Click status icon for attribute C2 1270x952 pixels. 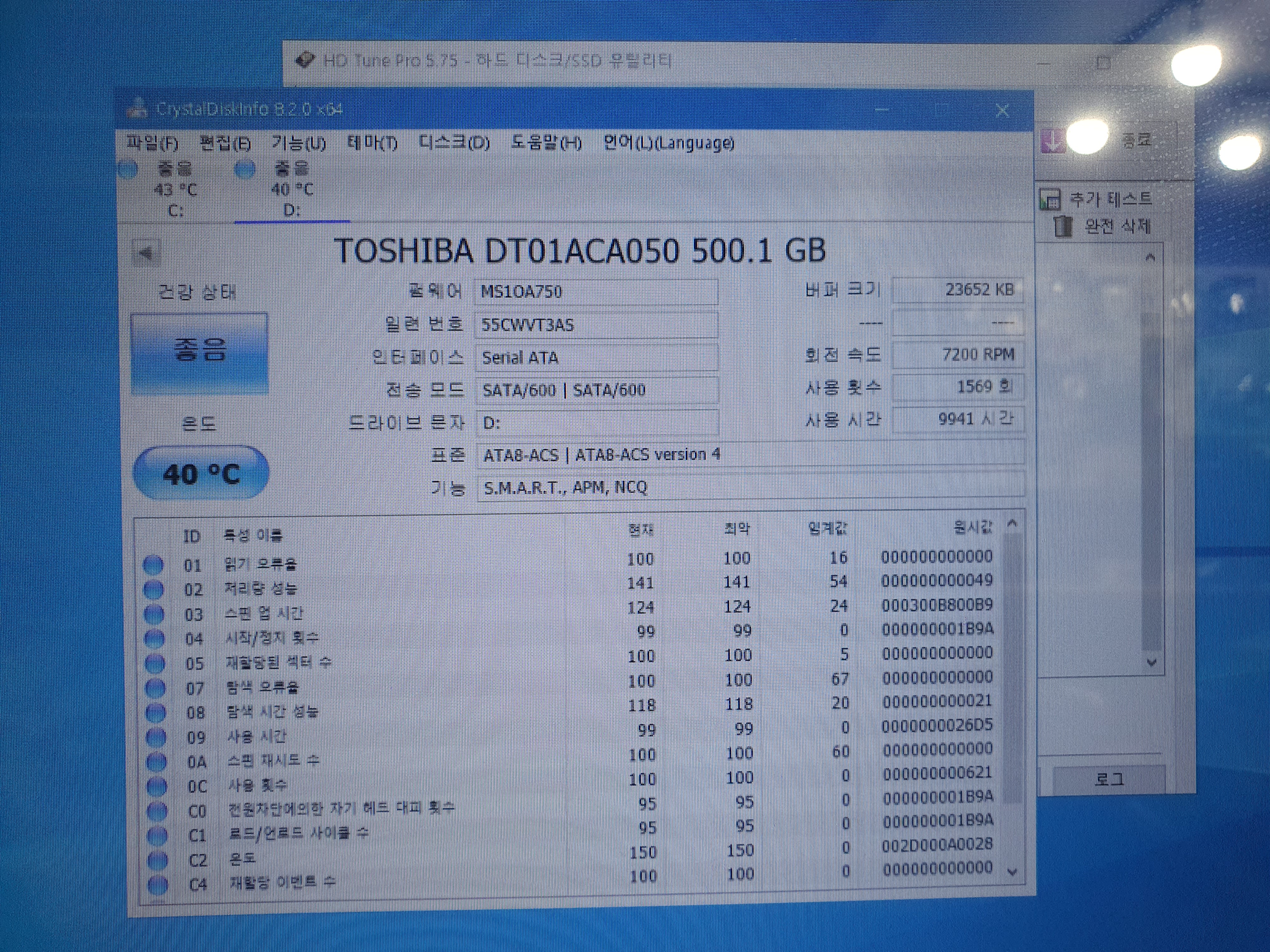pos(158,860)
